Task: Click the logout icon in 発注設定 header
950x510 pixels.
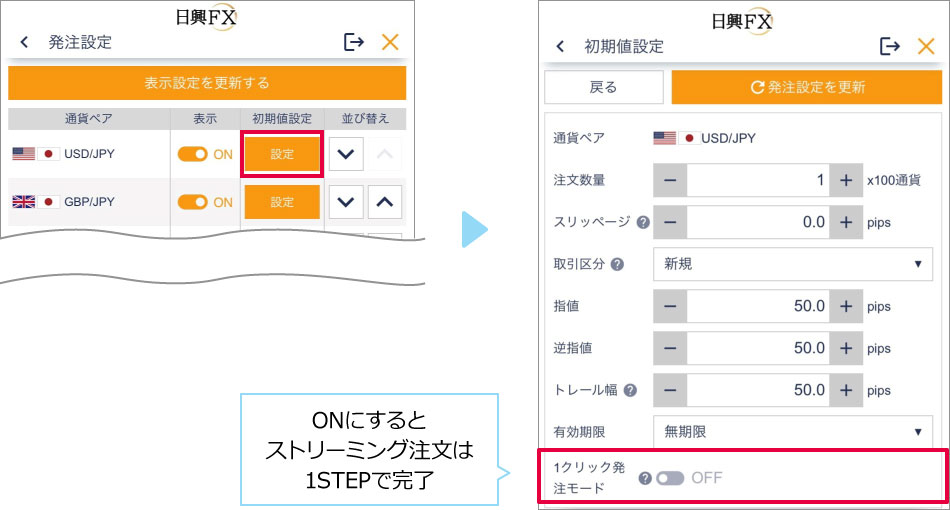Action: click(353, 42)
